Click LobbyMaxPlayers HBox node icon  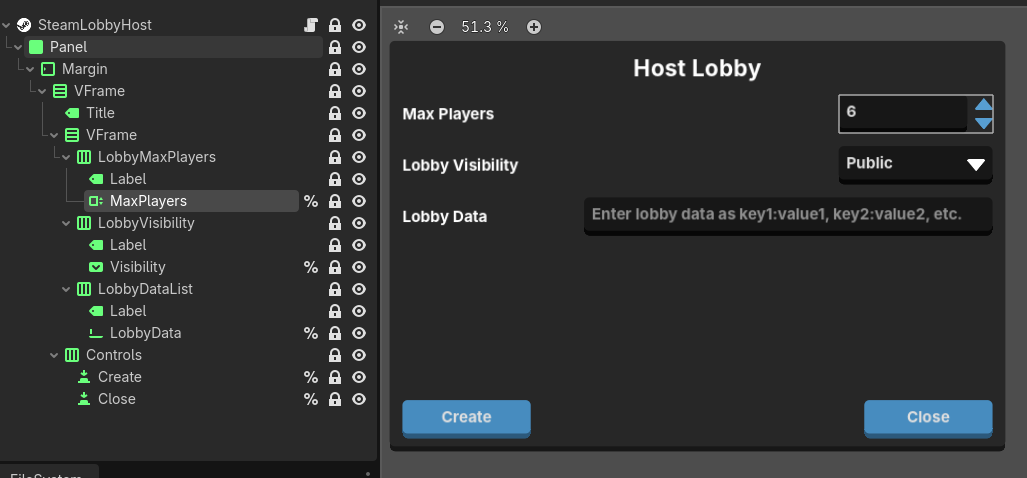coord(84,157)
